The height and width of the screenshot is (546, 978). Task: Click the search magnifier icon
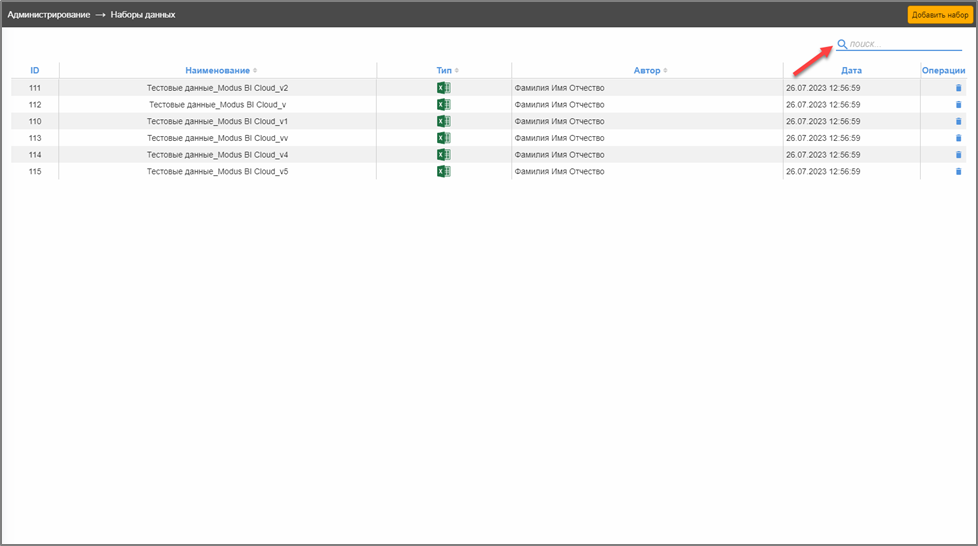[x=842, y=44]
